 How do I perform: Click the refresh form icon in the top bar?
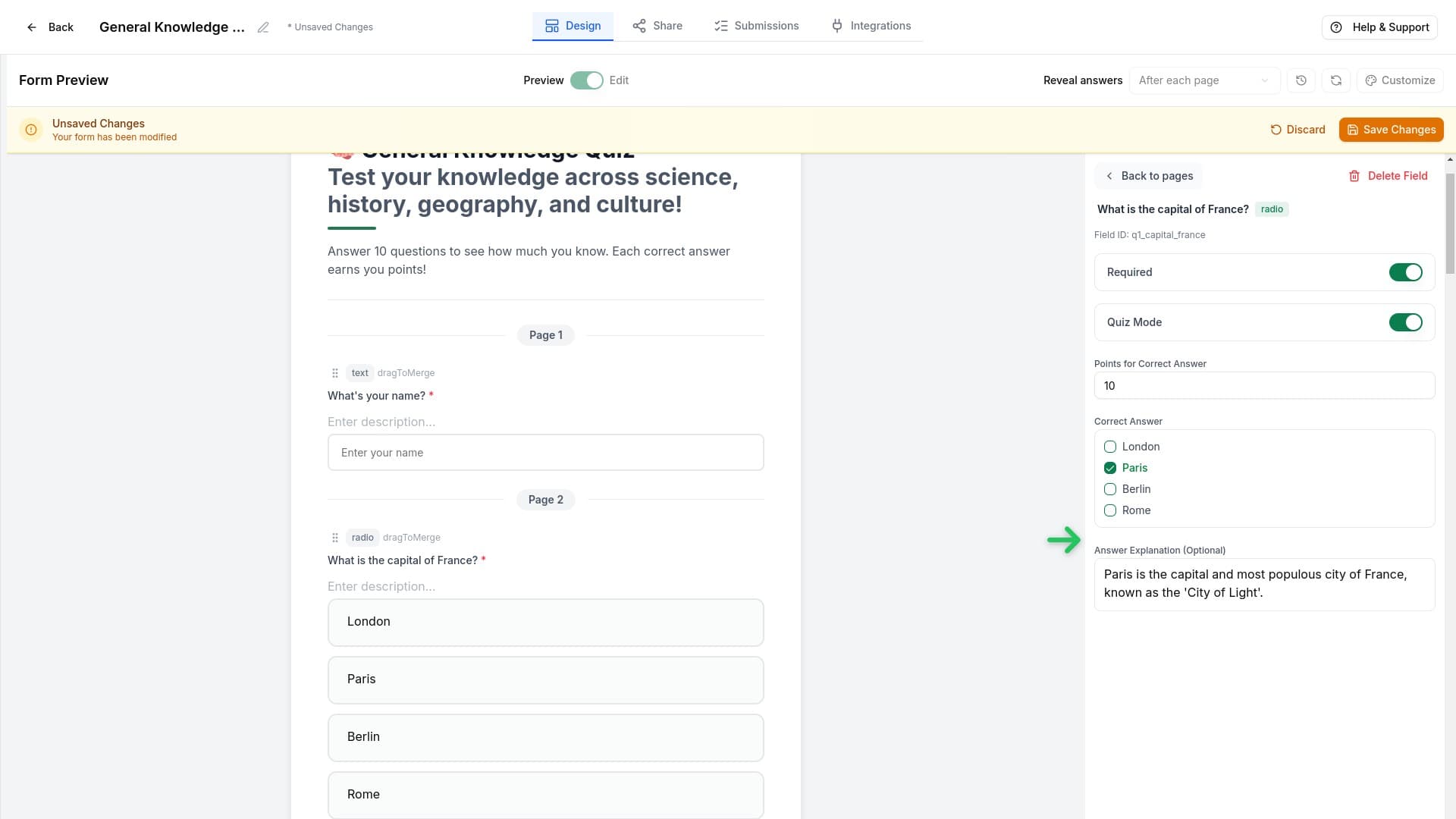point(1335,80)
